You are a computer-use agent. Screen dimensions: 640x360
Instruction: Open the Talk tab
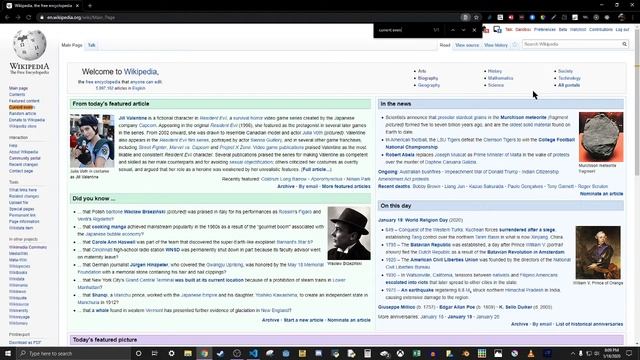pos(91,45)
